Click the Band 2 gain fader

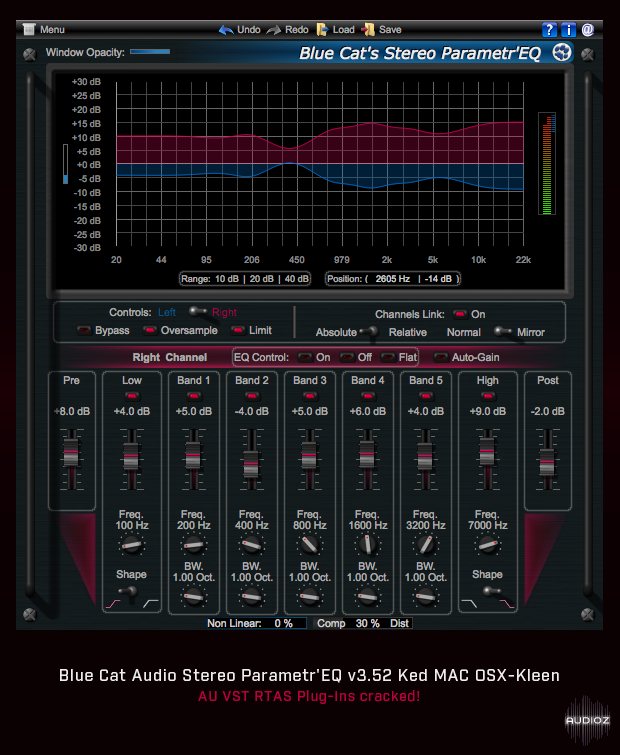pyautogui.click(x=251, y=464)
